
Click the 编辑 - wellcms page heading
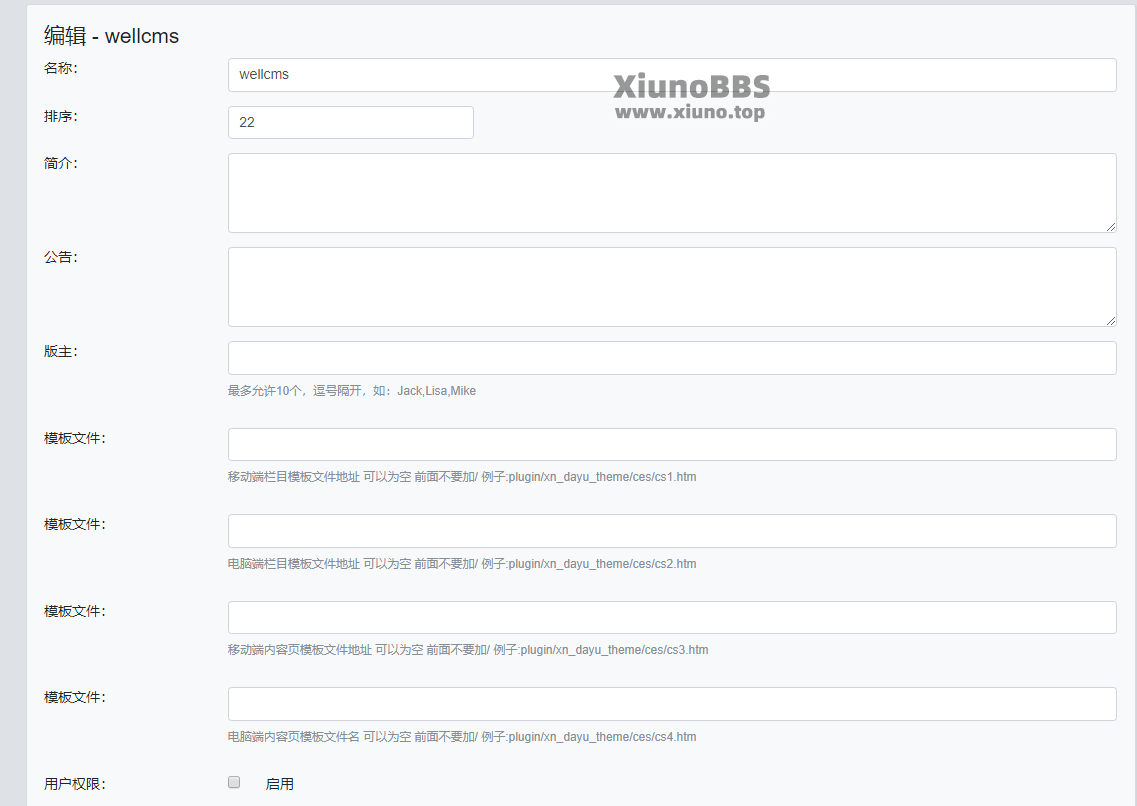pos(112,36)
